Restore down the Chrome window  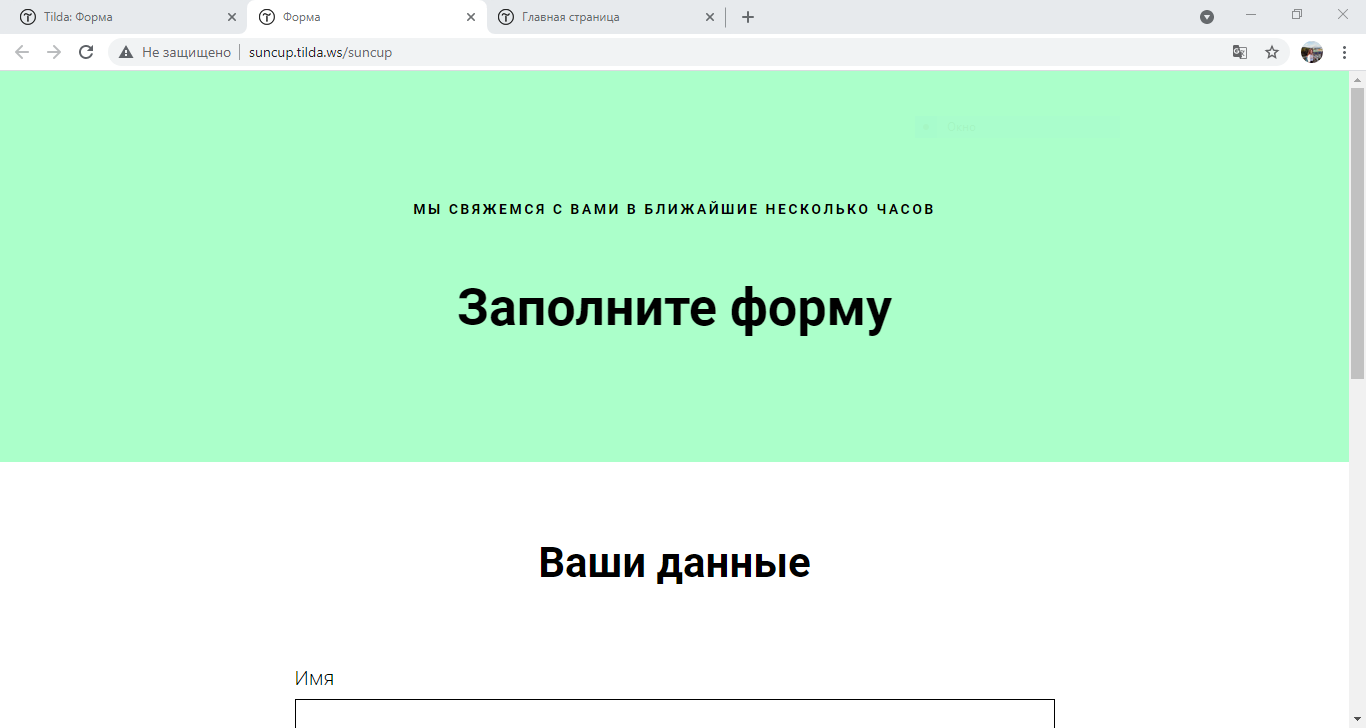click(1297, 14)
